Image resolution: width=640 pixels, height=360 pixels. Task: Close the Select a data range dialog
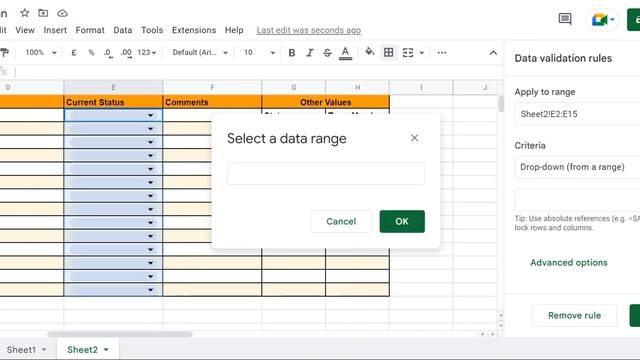(x=414, y=138)
